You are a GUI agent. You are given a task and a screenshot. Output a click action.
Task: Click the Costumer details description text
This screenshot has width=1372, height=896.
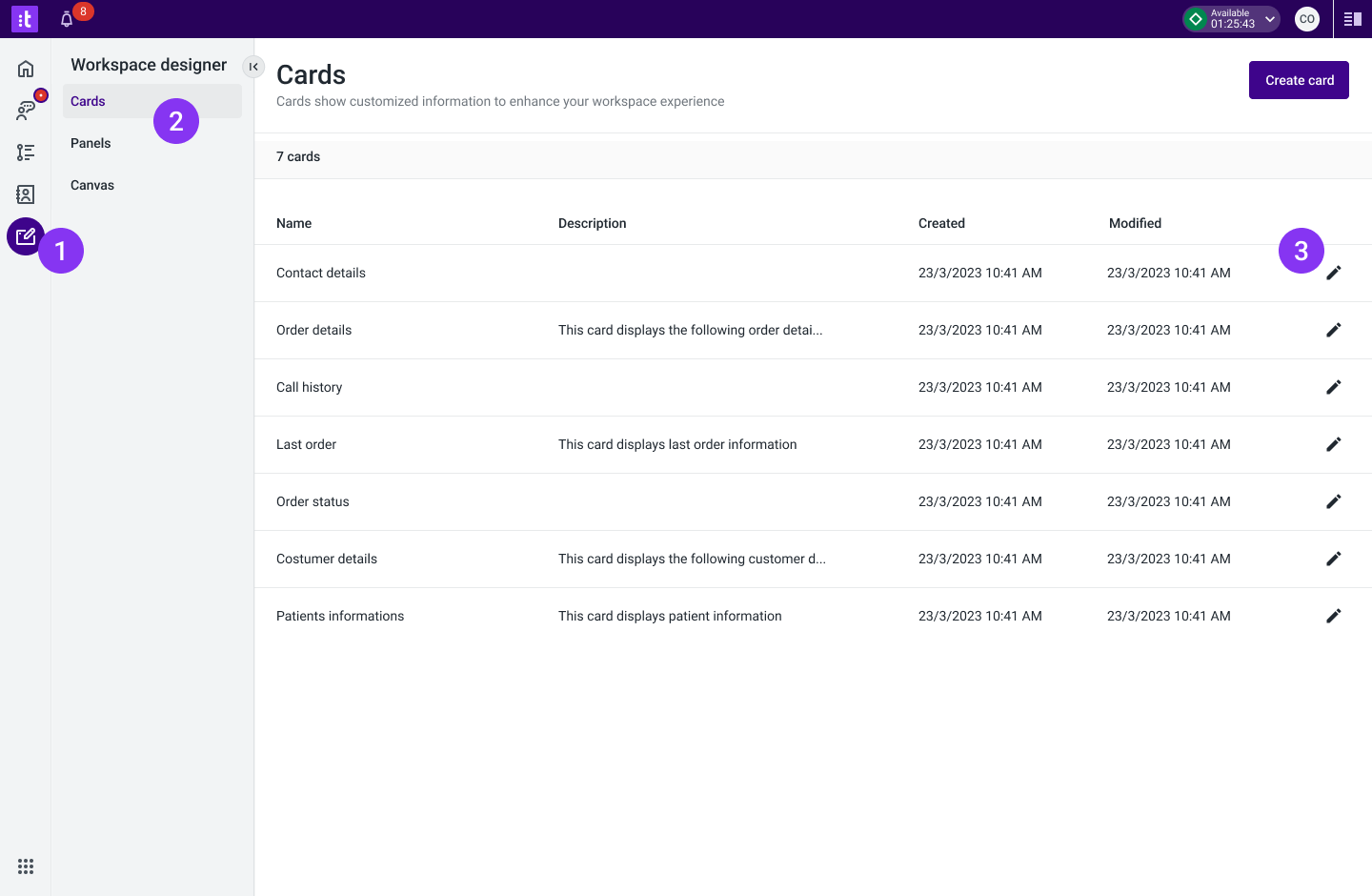[692, 559]
